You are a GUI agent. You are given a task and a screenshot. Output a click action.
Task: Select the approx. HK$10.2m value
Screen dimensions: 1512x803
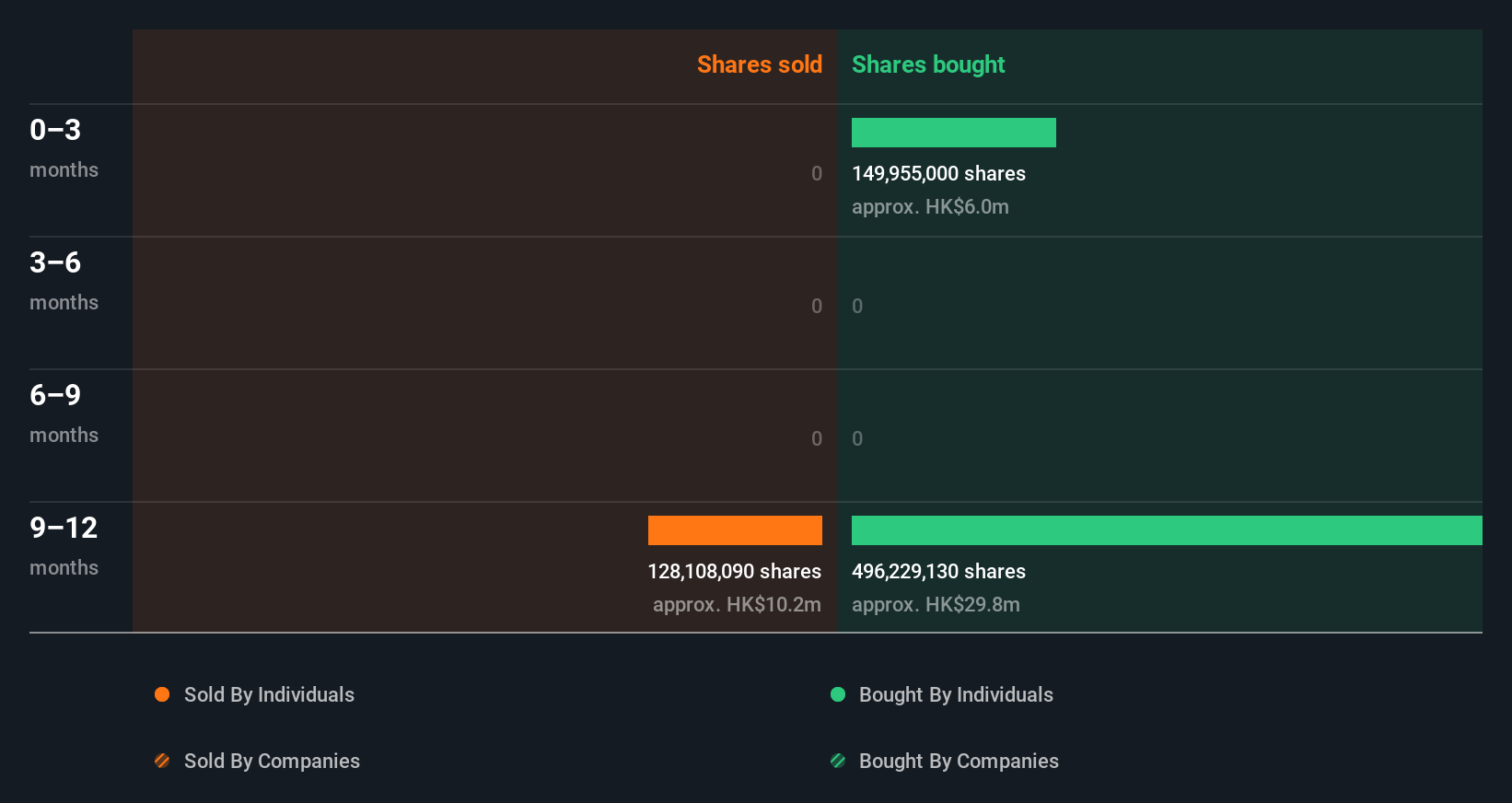[x=737, y=605]
